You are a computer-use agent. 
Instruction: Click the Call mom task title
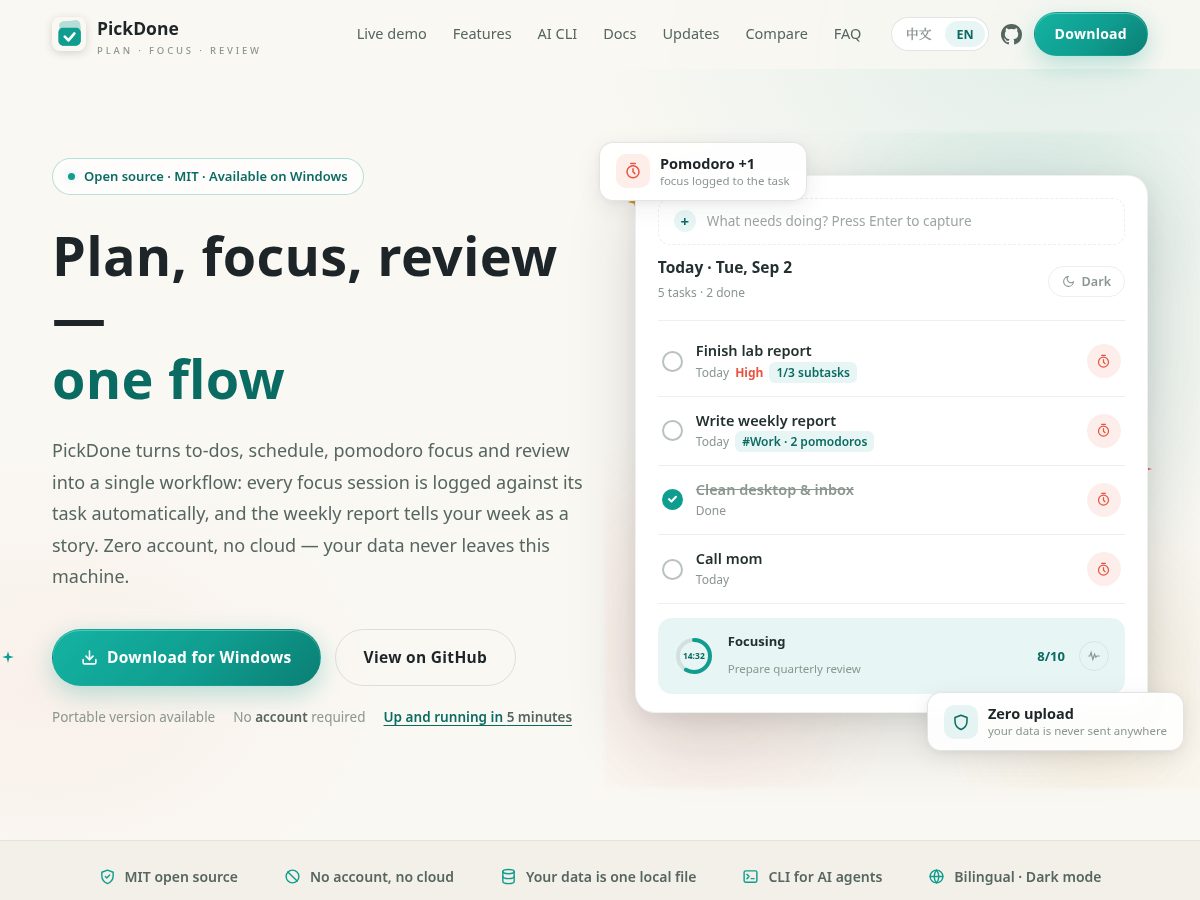(x=729, y=559)
